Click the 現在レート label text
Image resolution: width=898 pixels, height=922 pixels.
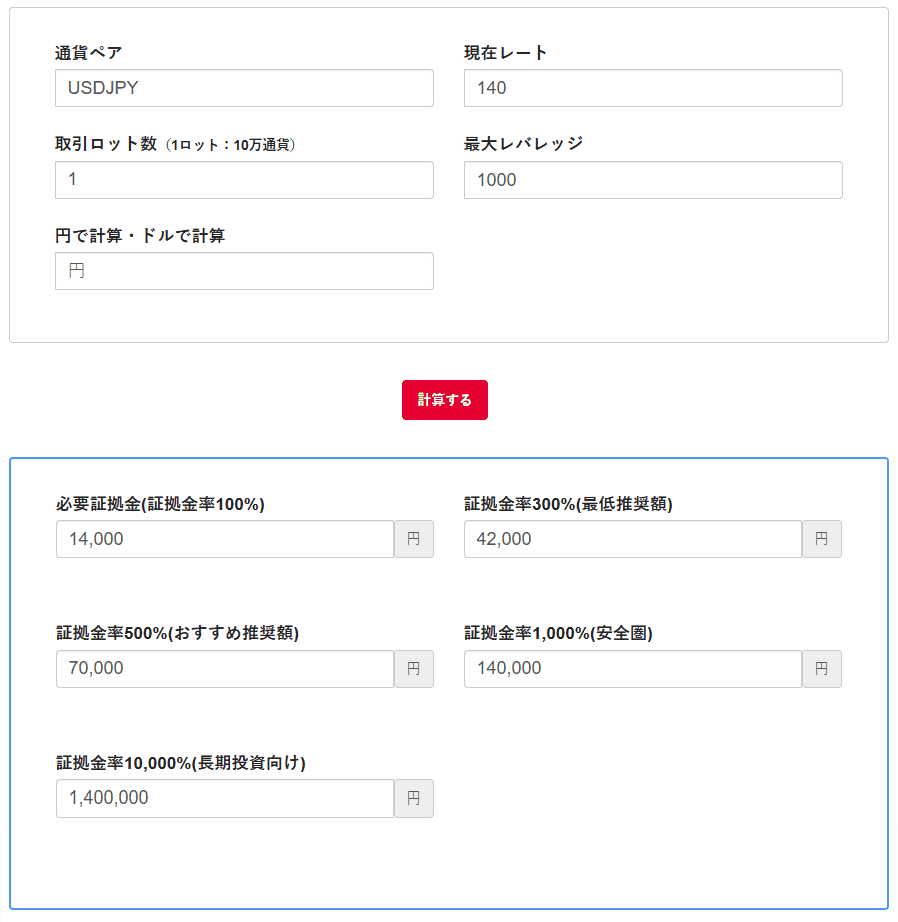(506, 53)
